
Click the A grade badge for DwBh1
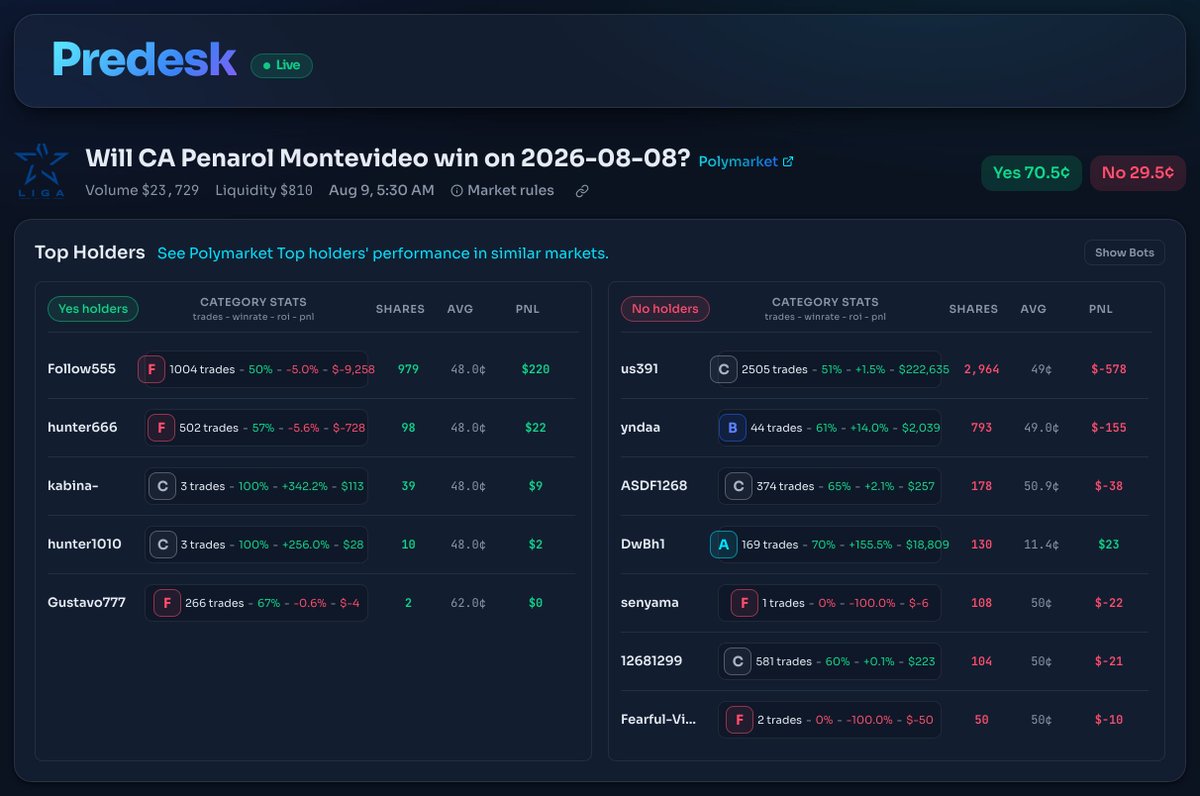[x=724, y=544]
